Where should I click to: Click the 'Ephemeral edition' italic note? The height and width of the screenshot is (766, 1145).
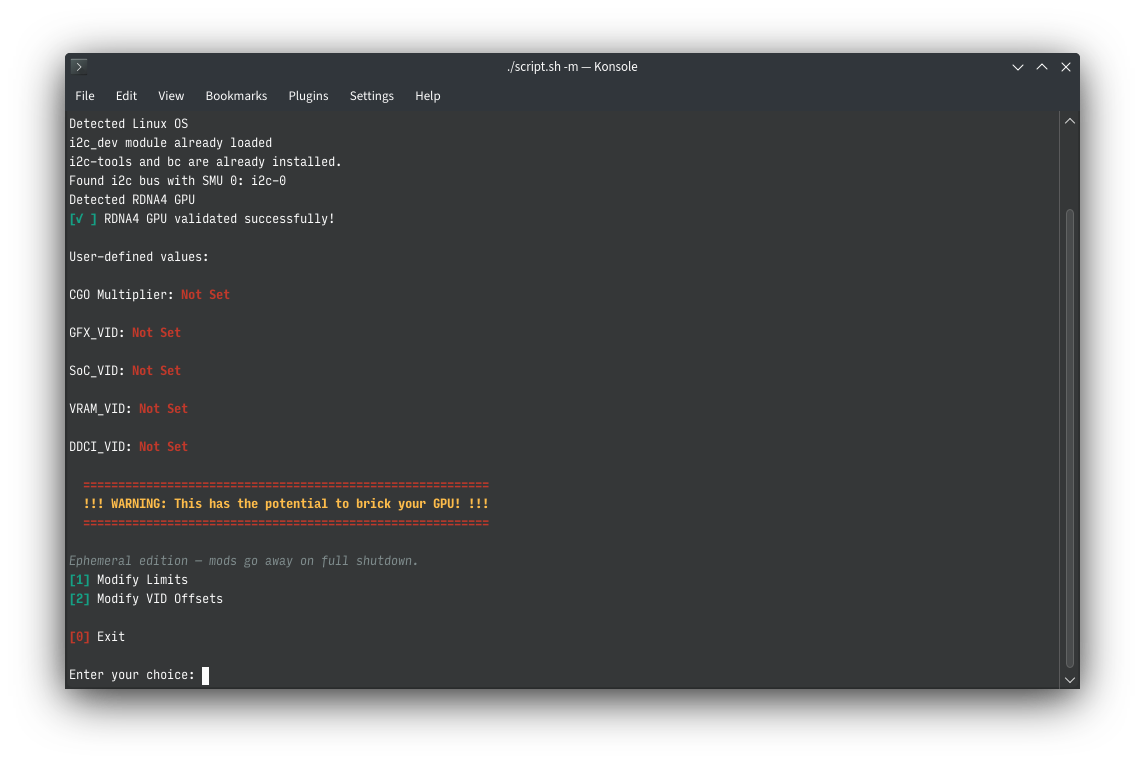244,561
